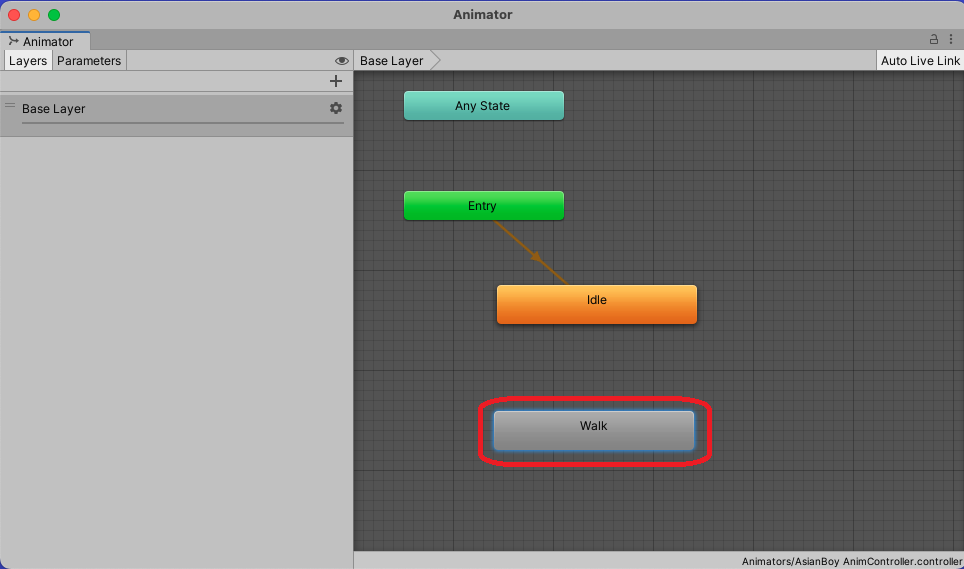Toggle Auto Live Link
Image resolution: width=964 pixels, height=569 pixels.
click(920, 61)
